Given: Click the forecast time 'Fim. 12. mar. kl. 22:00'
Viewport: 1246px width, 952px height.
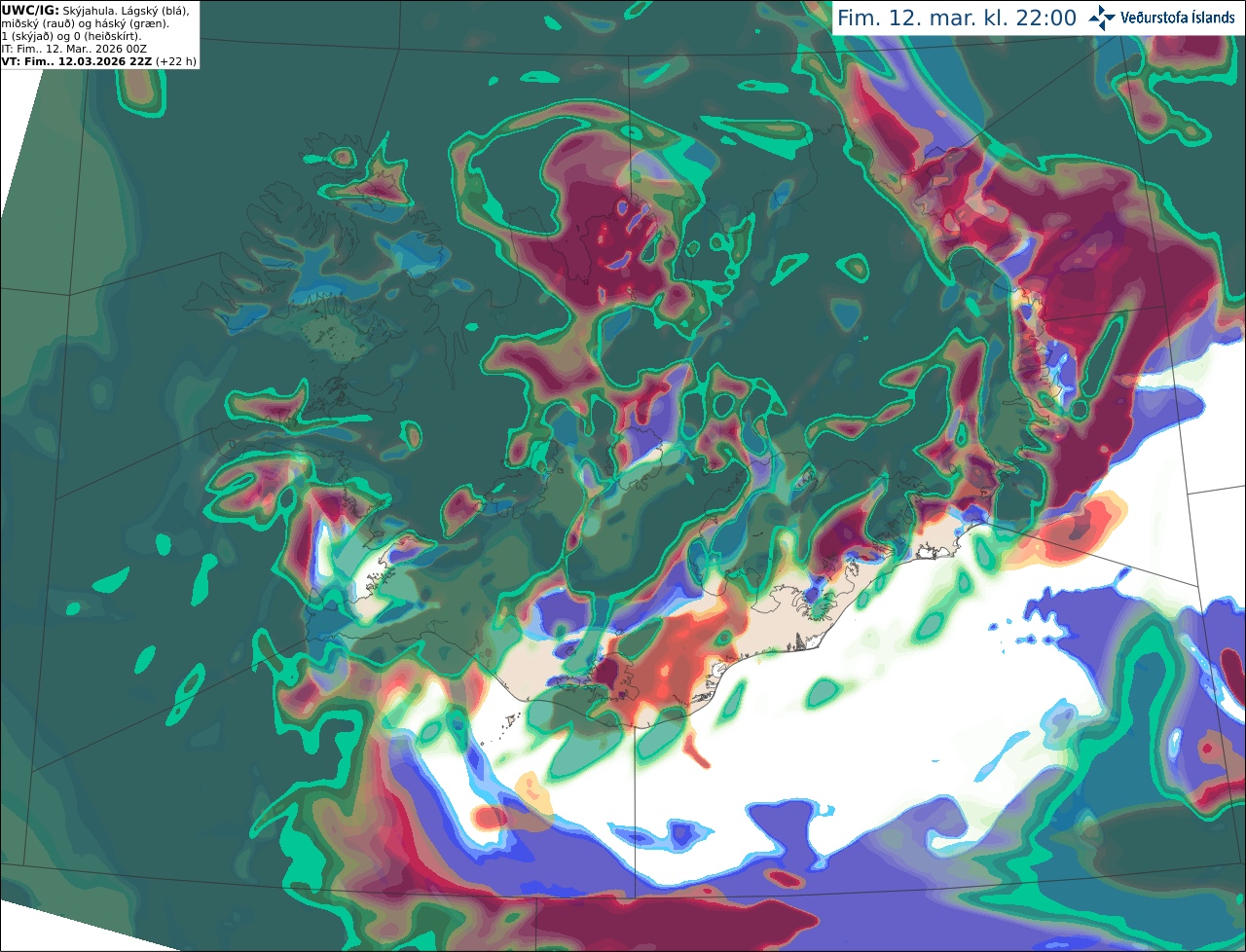Looking at the screenshot, I should [957, 18].
